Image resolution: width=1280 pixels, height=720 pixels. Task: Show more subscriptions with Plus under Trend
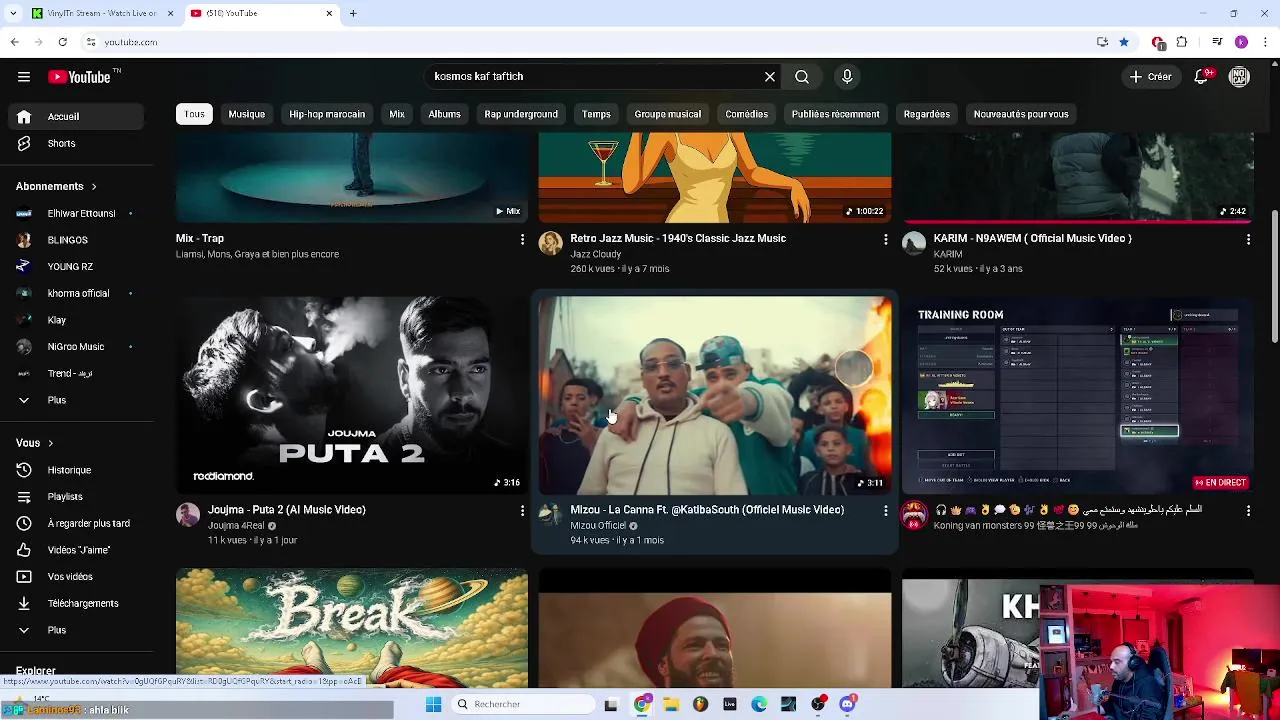[x=78, y=400]
